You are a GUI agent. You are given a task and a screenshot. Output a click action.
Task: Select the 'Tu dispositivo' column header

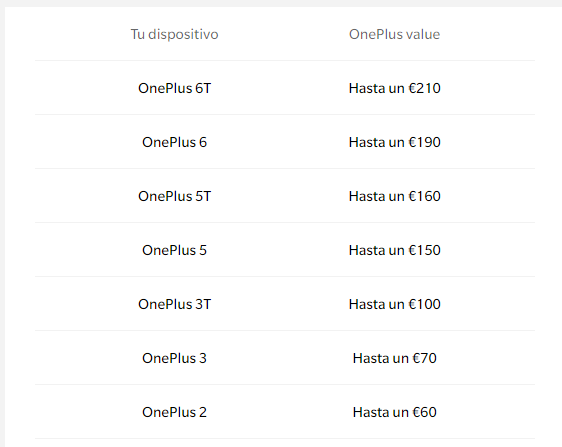[x=175, y=34]
